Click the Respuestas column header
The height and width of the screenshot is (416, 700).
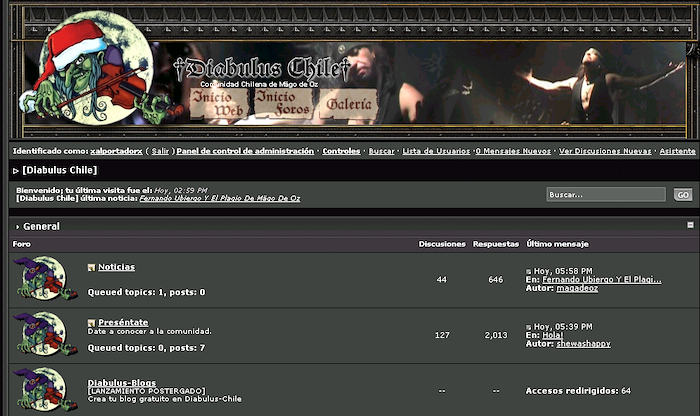pos(496,244)
